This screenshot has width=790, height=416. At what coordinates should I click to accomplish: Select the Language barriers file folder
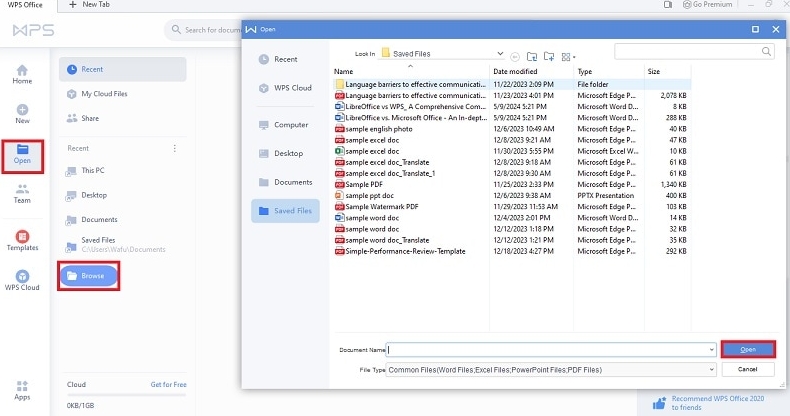(511, 84)
